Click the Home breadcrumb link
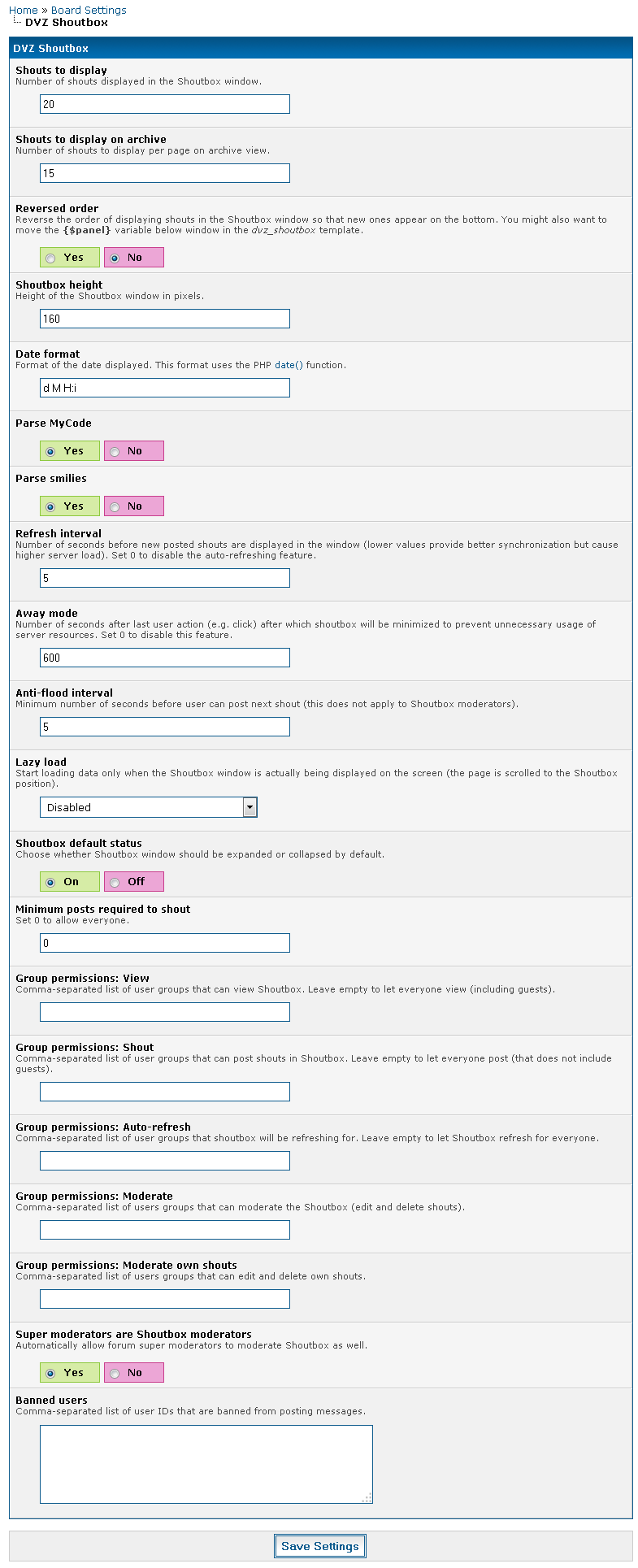The image size is (638, 1568). click(24, 11)
